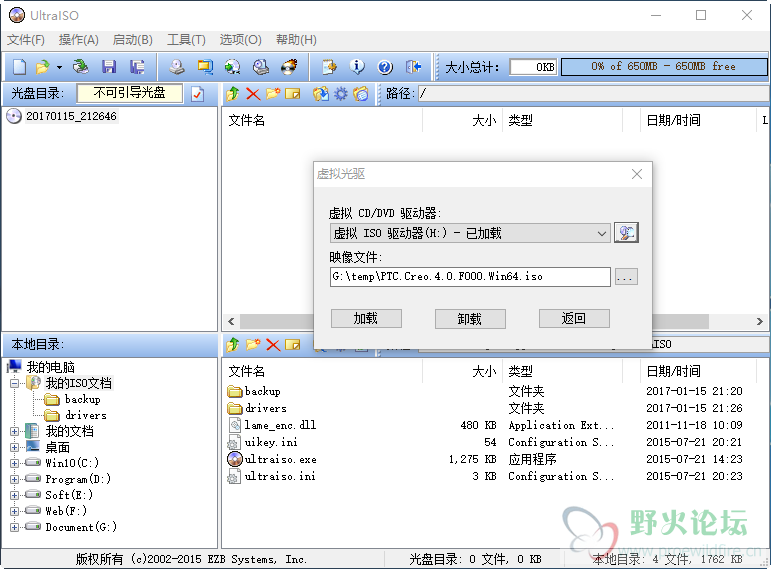The height and width of the screenshot is (569, 771).
Task: Click the Register/enter code toolbar icon
Action: pyautogui.click(x=329, y=66)
